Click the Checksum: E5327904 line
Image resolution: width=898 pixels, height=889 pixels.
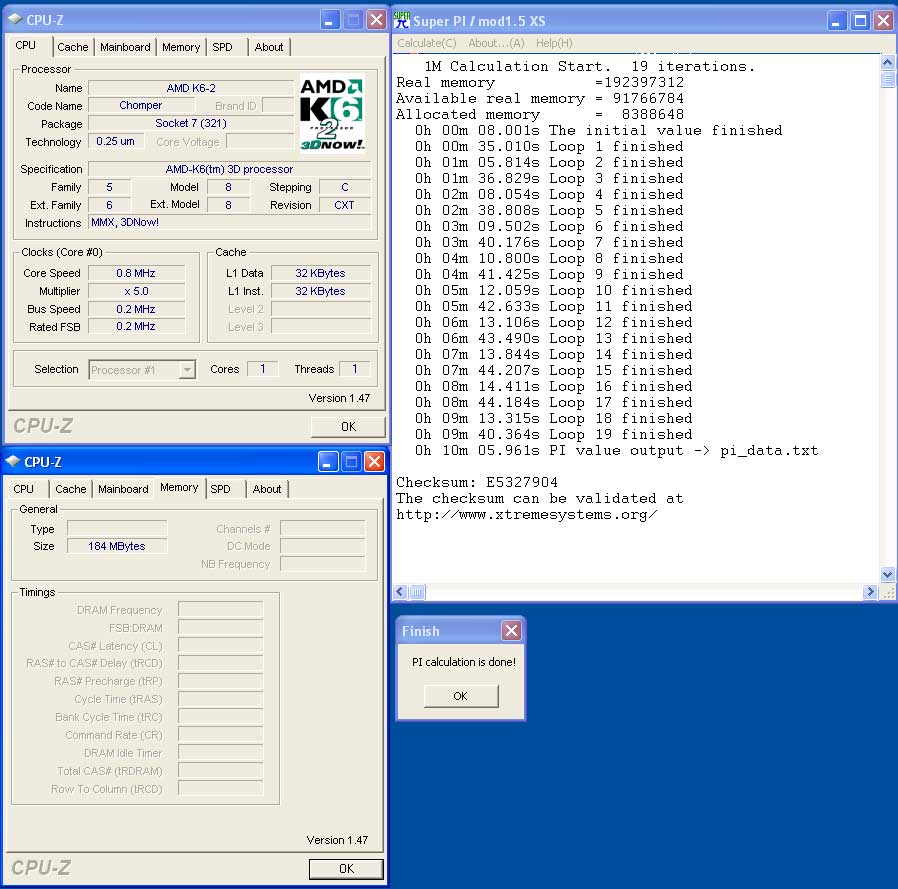476,482
